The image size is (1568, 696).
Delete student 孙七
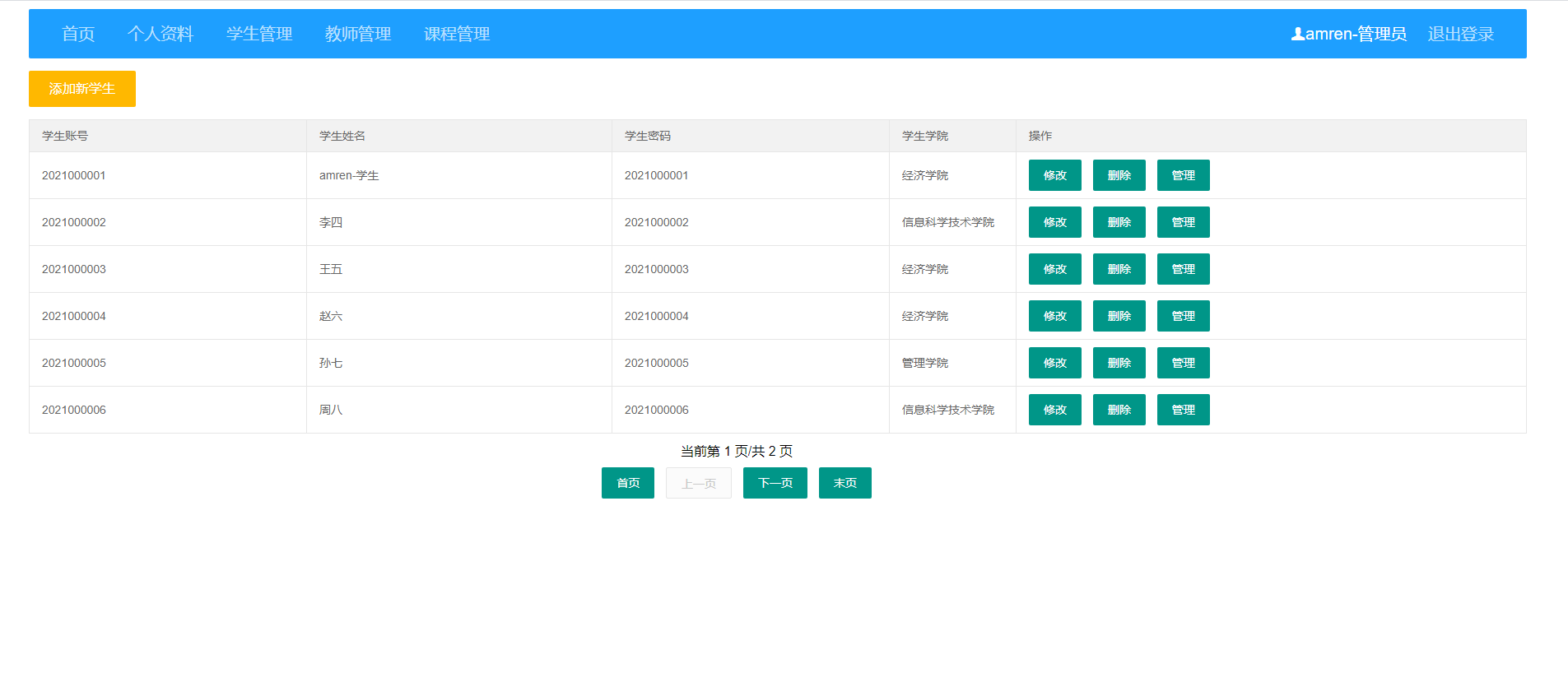point(1119,363)
